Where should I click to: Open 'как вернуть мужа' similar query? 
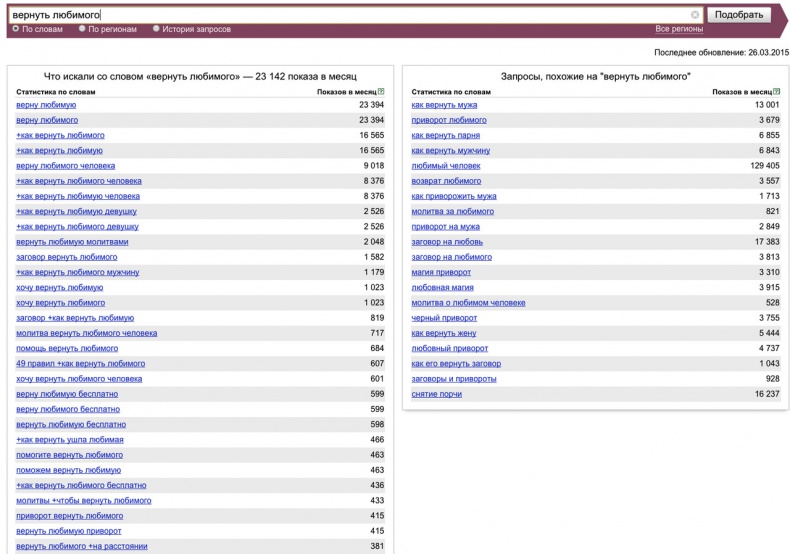[x=444, y=105]
